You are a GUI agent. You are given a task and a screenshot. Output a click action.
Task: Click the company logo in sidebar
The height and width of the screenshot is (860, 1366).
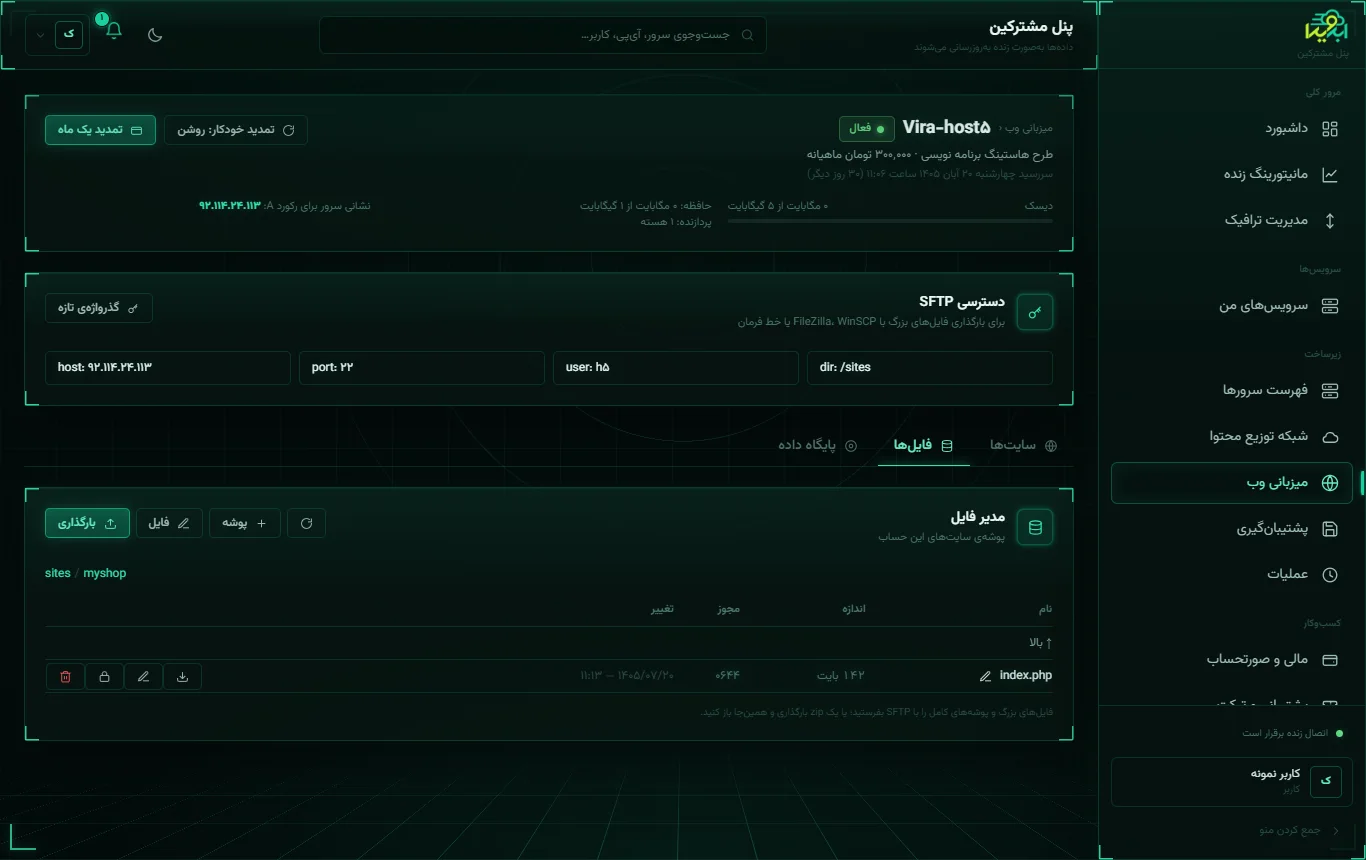[x=1326, y=26]
